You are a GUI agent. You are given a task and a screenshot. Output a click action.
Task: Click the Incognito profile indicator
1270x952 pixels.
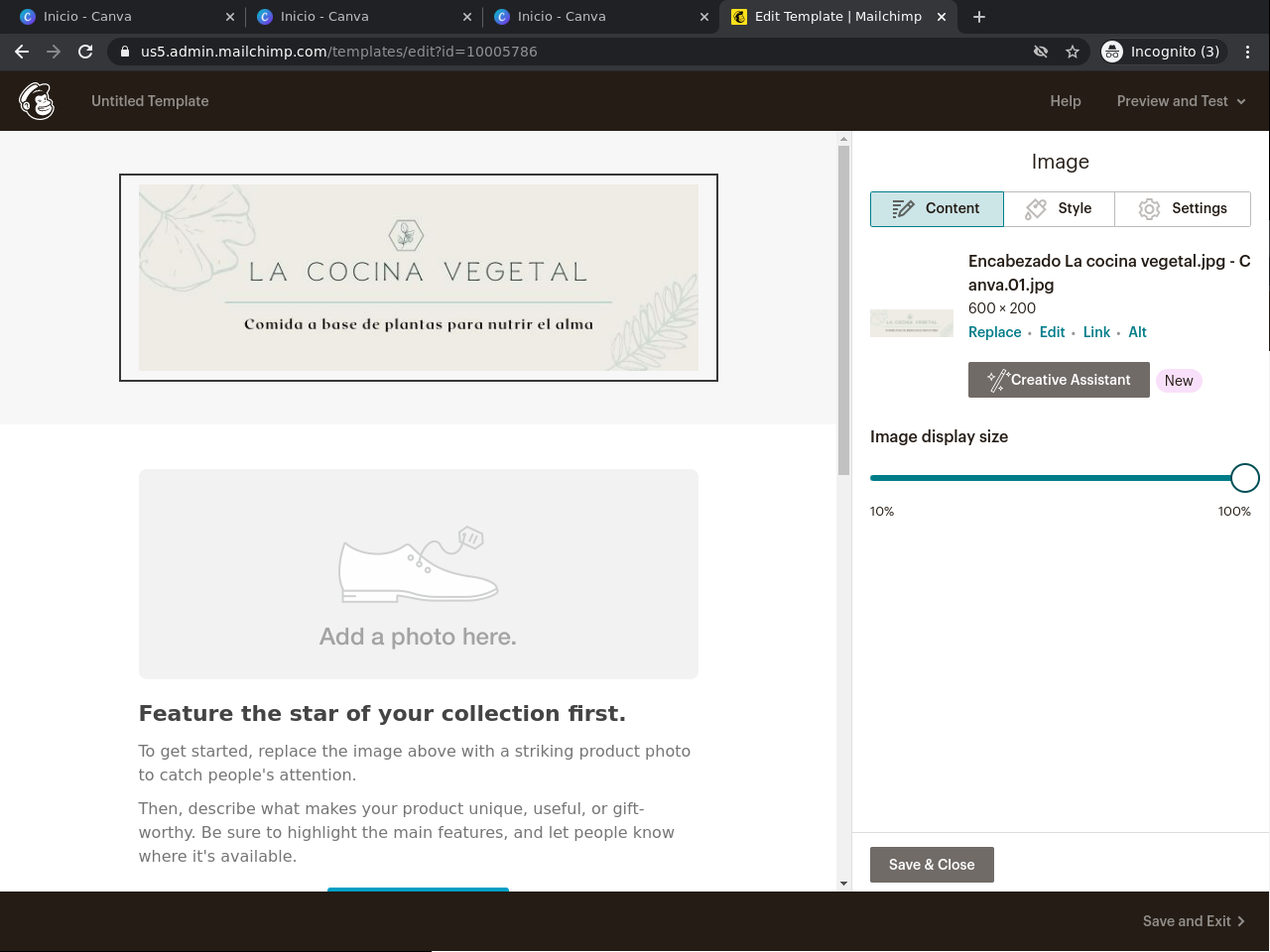1162,52
